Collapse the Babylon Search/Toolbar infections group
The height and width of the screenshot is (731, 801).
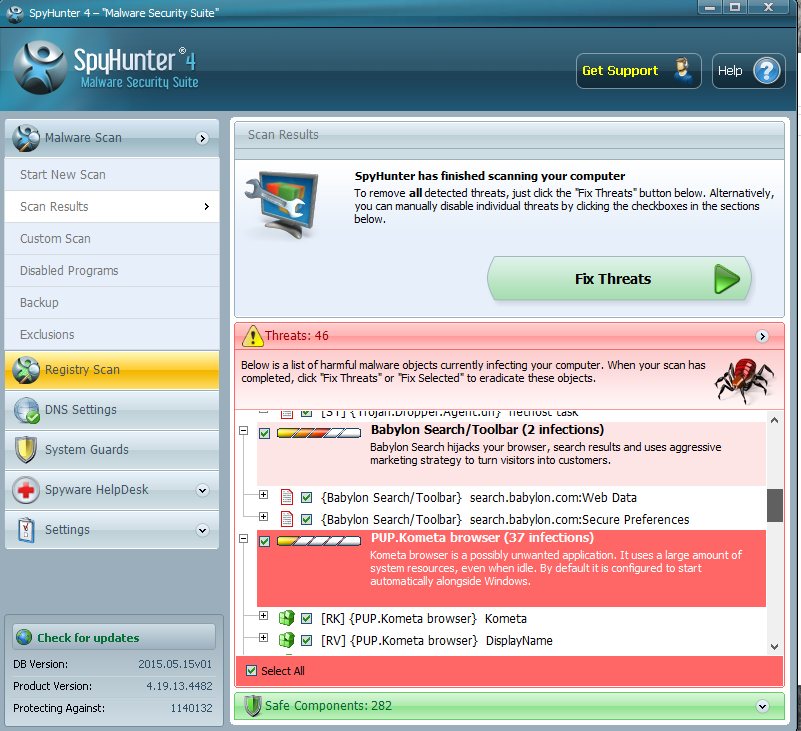click(x=242, y=432)
